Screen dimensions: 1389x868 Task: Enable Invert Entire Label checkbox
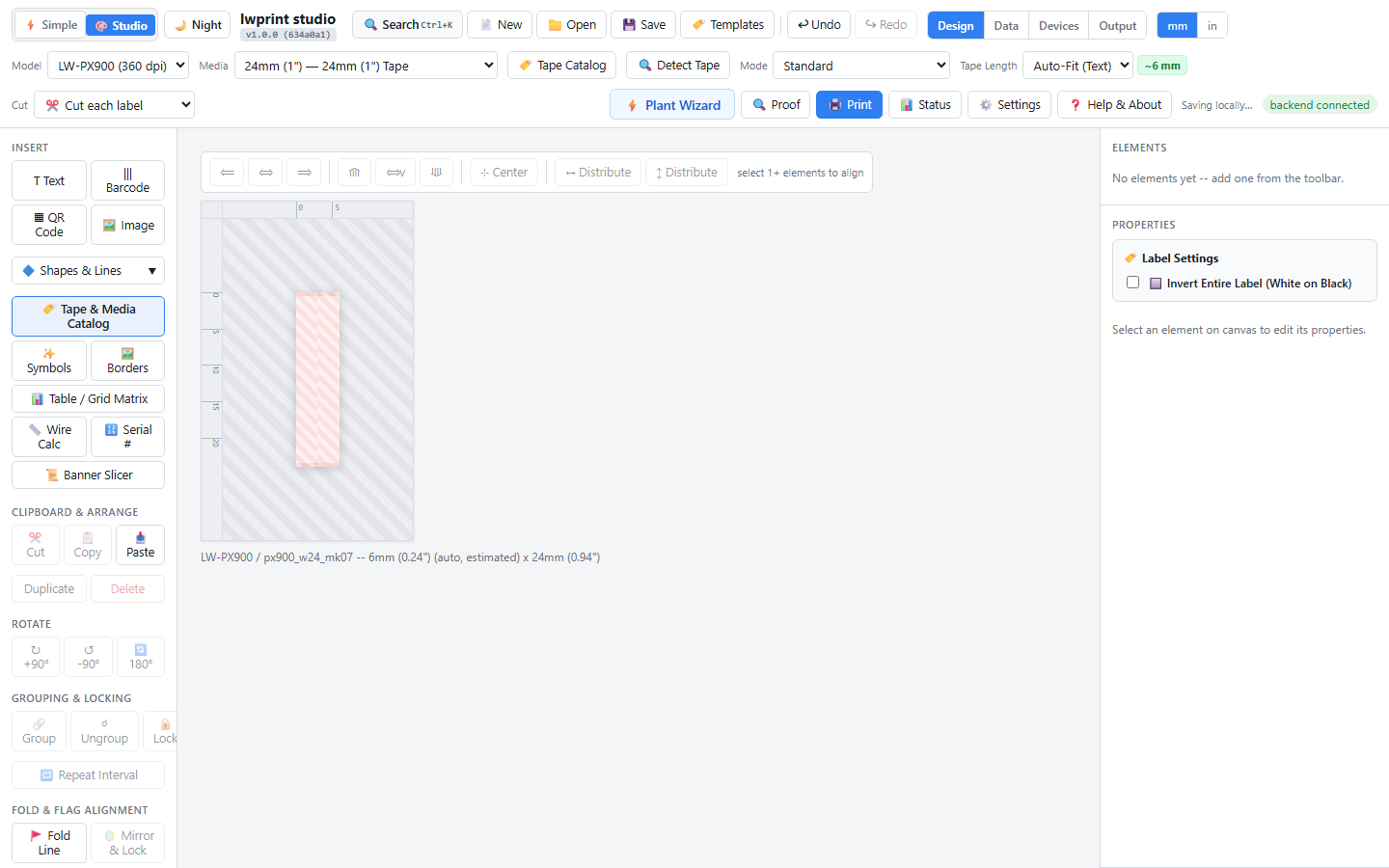(x=1132, y=283)
